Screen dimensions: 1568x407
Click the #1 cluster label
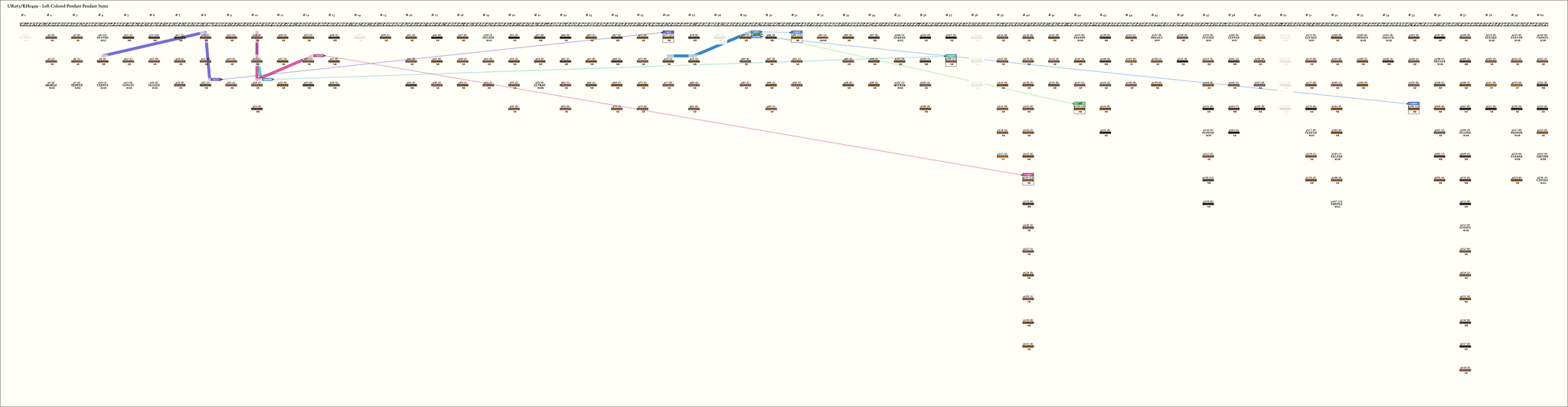pyautogui.click(x=23, y=15)
